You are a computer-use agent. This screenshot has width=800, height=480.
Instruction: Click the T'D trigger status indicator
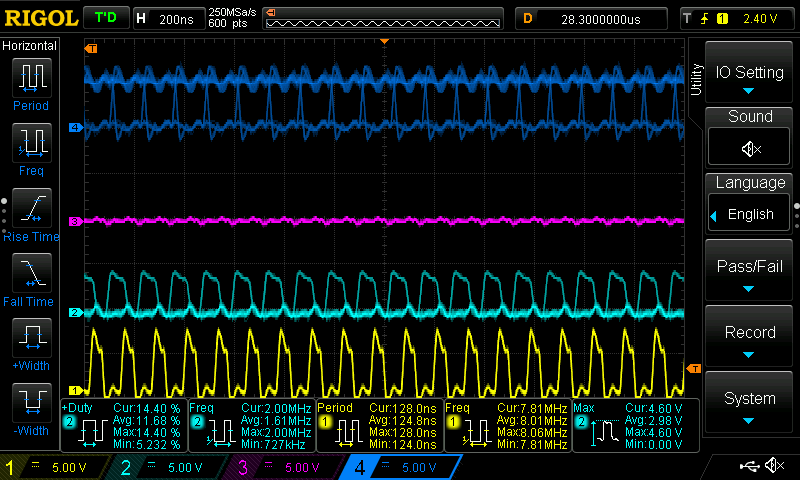coord(106,18)
